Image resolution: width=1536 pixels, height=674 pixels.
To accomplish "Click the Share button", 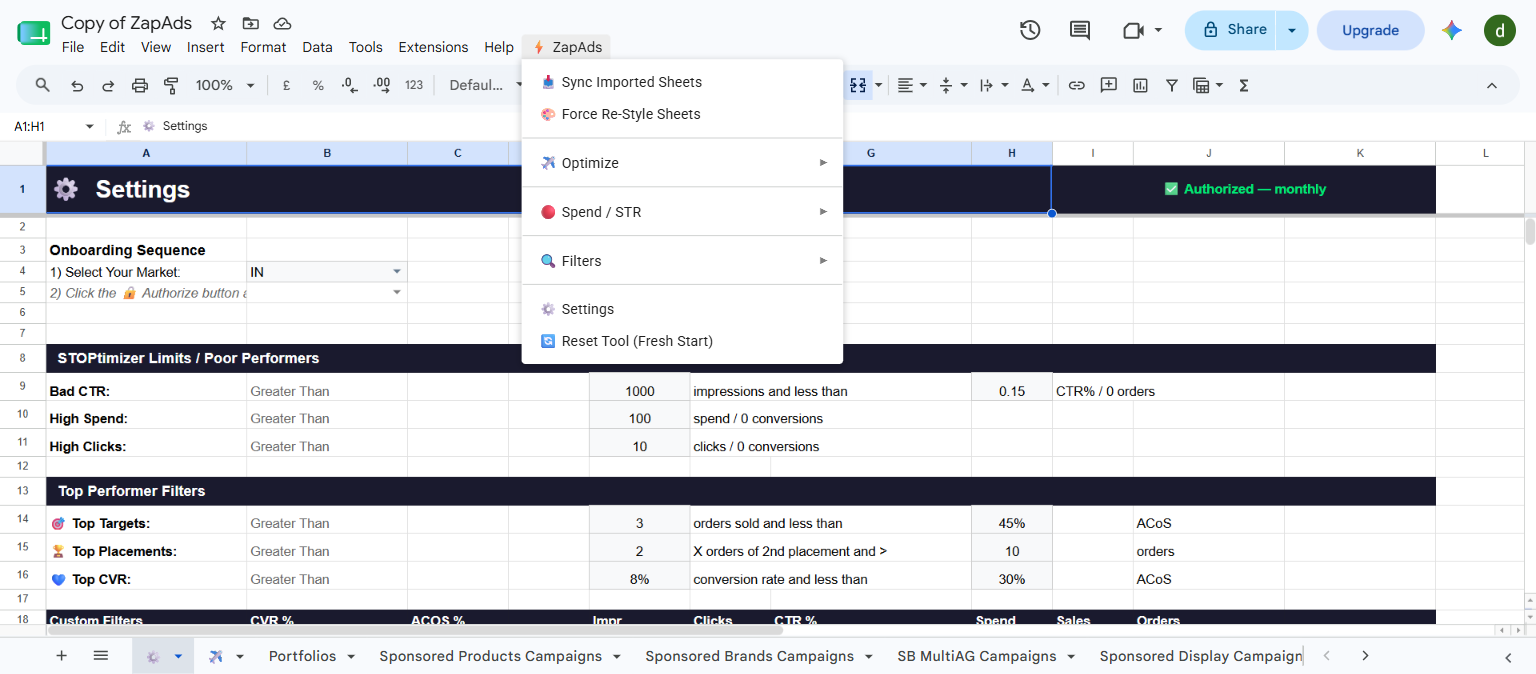I will pyautogui.click(x=1234, y=30).
